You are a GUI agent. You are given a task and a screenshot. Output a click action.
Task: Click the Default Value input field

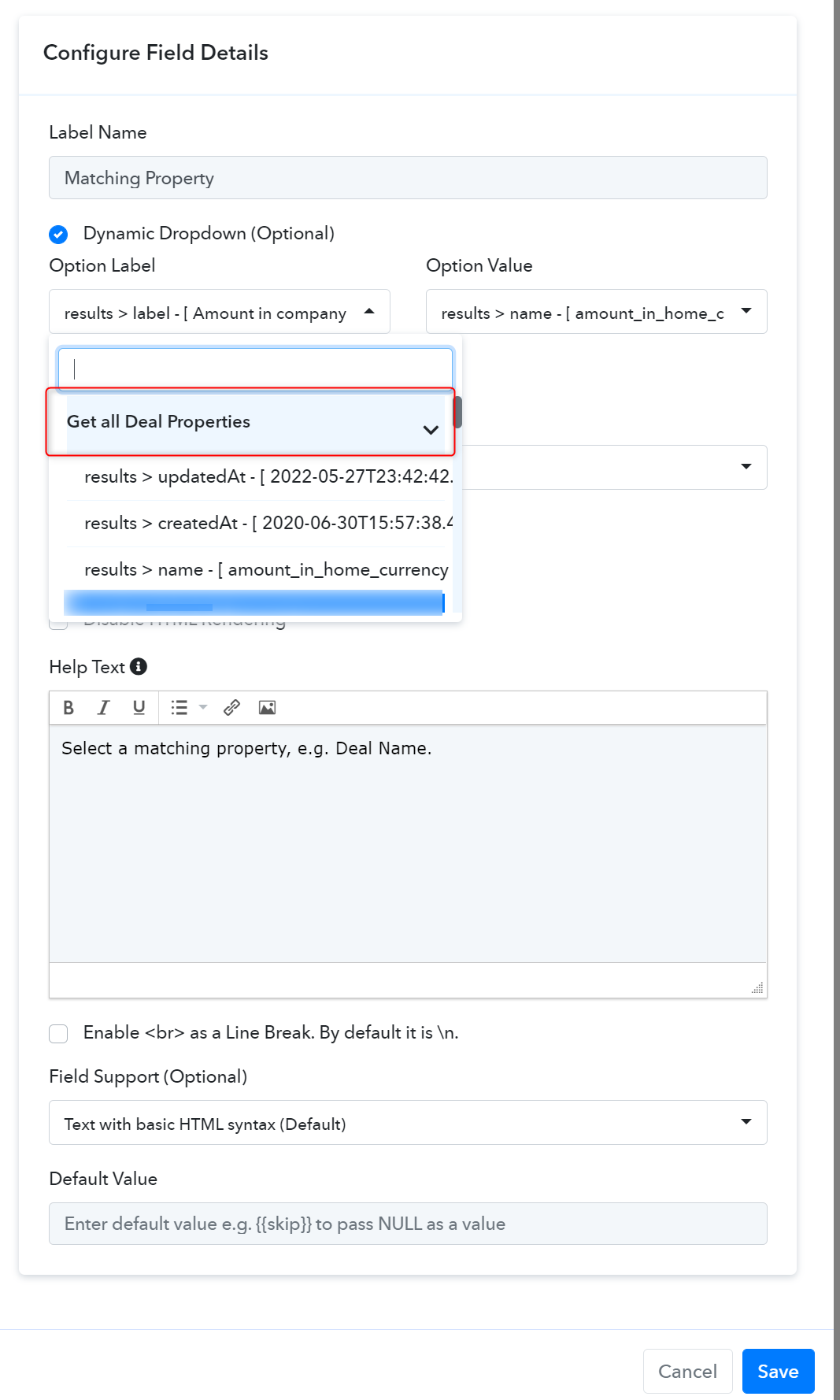tap(408, 1224)
